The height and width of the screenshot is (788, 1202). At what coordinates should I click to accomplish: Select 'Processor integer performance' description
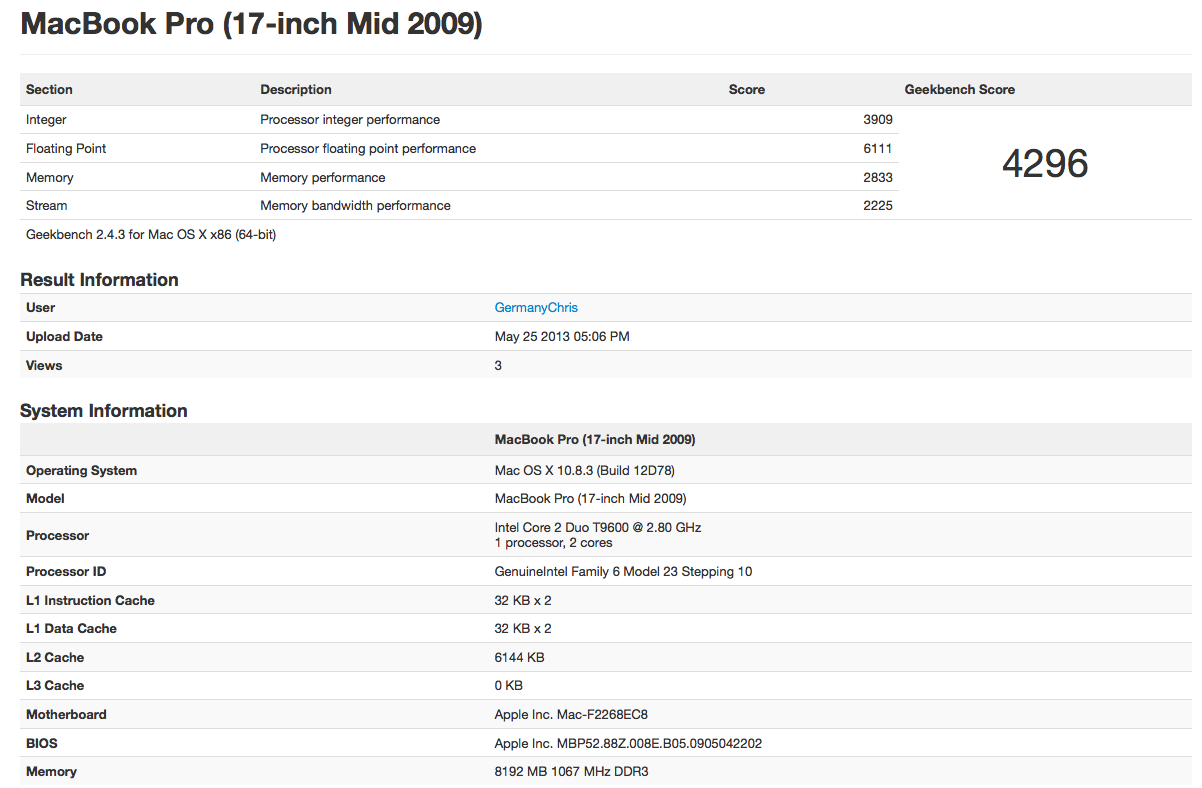(x=350, y=120)
